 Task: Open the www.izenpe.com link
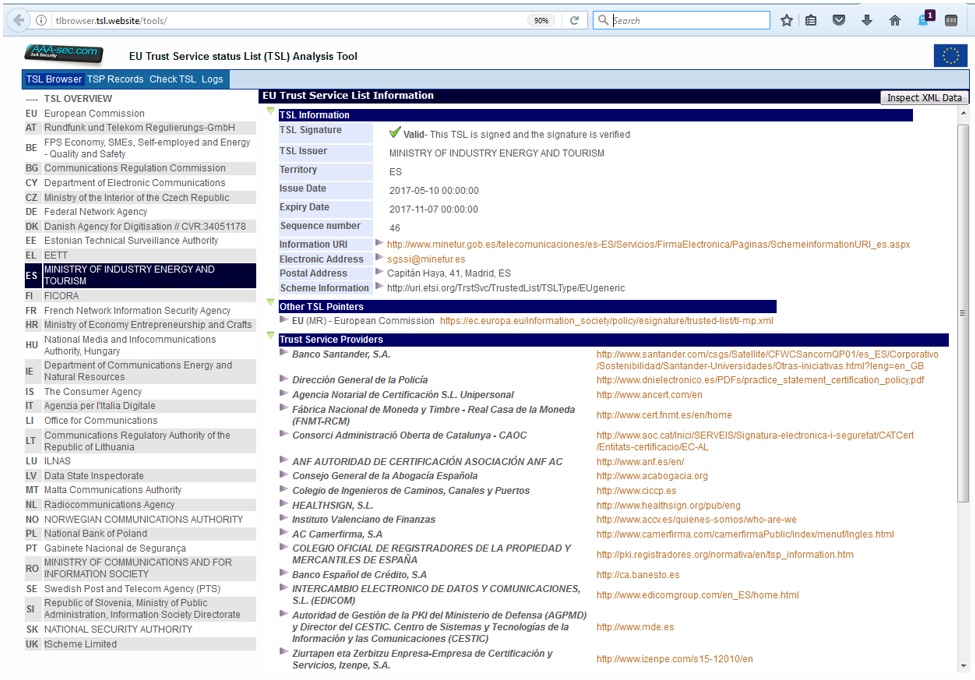click(675, 659)
